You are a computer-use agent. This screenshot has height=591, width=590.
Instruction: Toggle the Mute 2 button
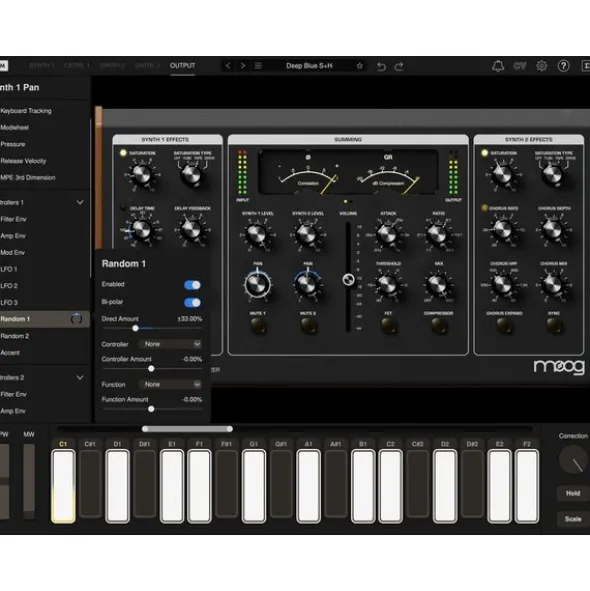pos(308,326)
